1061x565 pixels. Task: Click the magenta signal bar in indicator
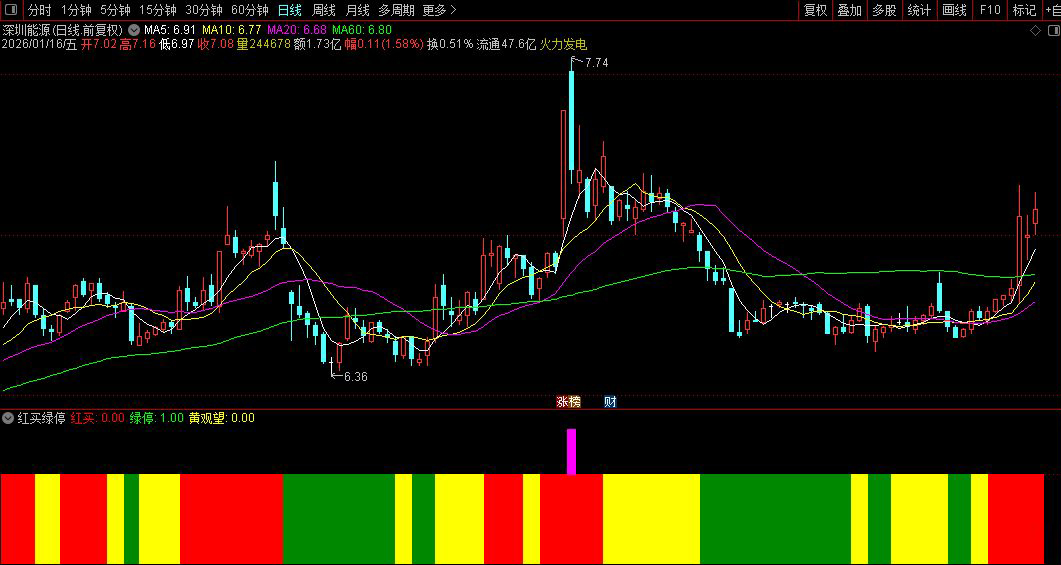click(571, 451)
